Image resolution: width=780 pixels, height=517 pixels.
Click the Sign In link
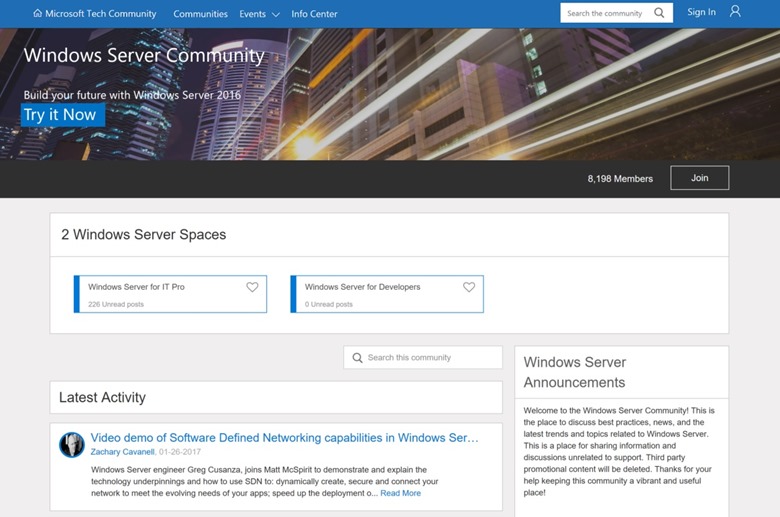click(701, 12)
